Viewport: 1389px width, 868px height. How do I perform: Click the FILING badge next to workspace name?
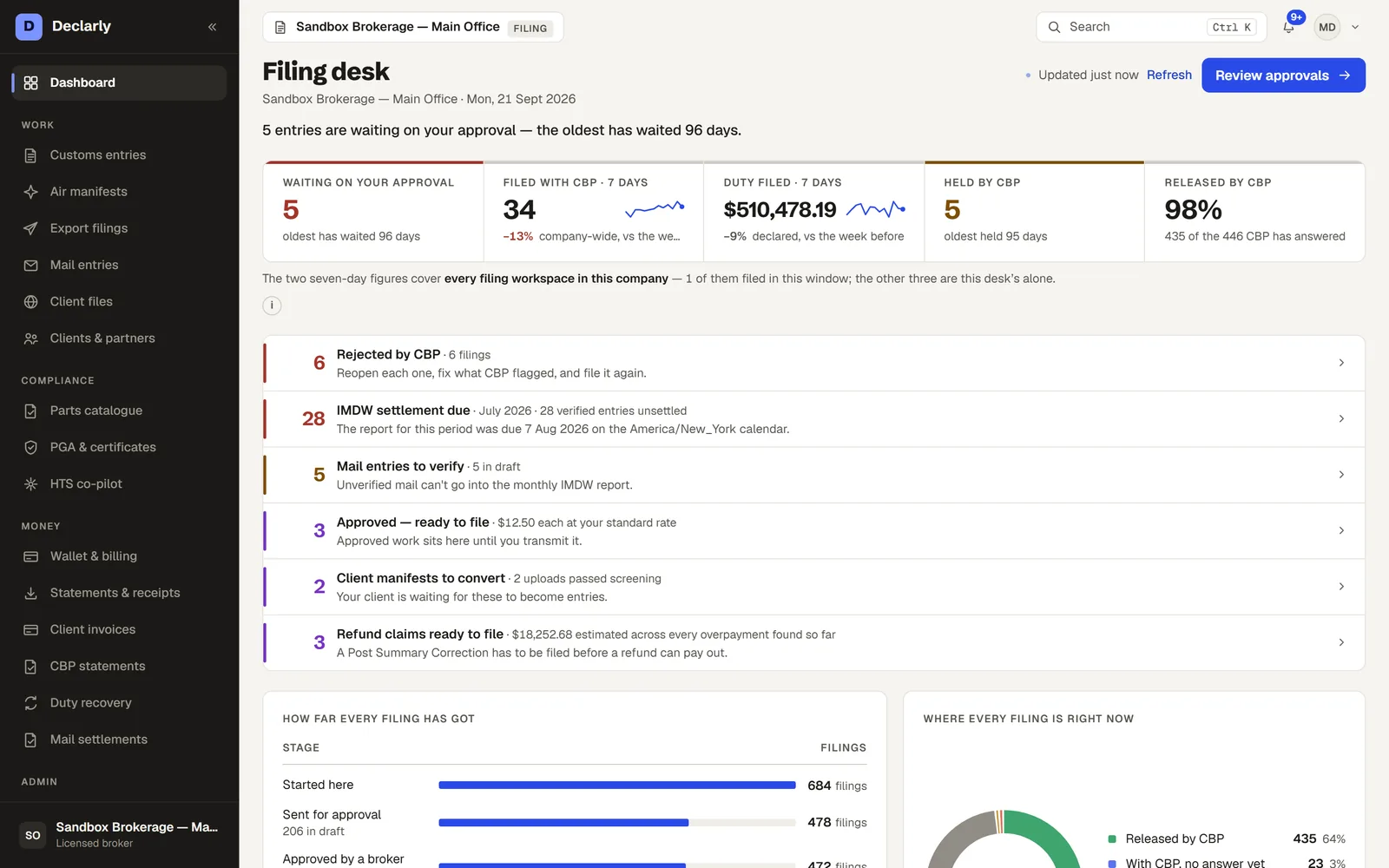(530, 28)
